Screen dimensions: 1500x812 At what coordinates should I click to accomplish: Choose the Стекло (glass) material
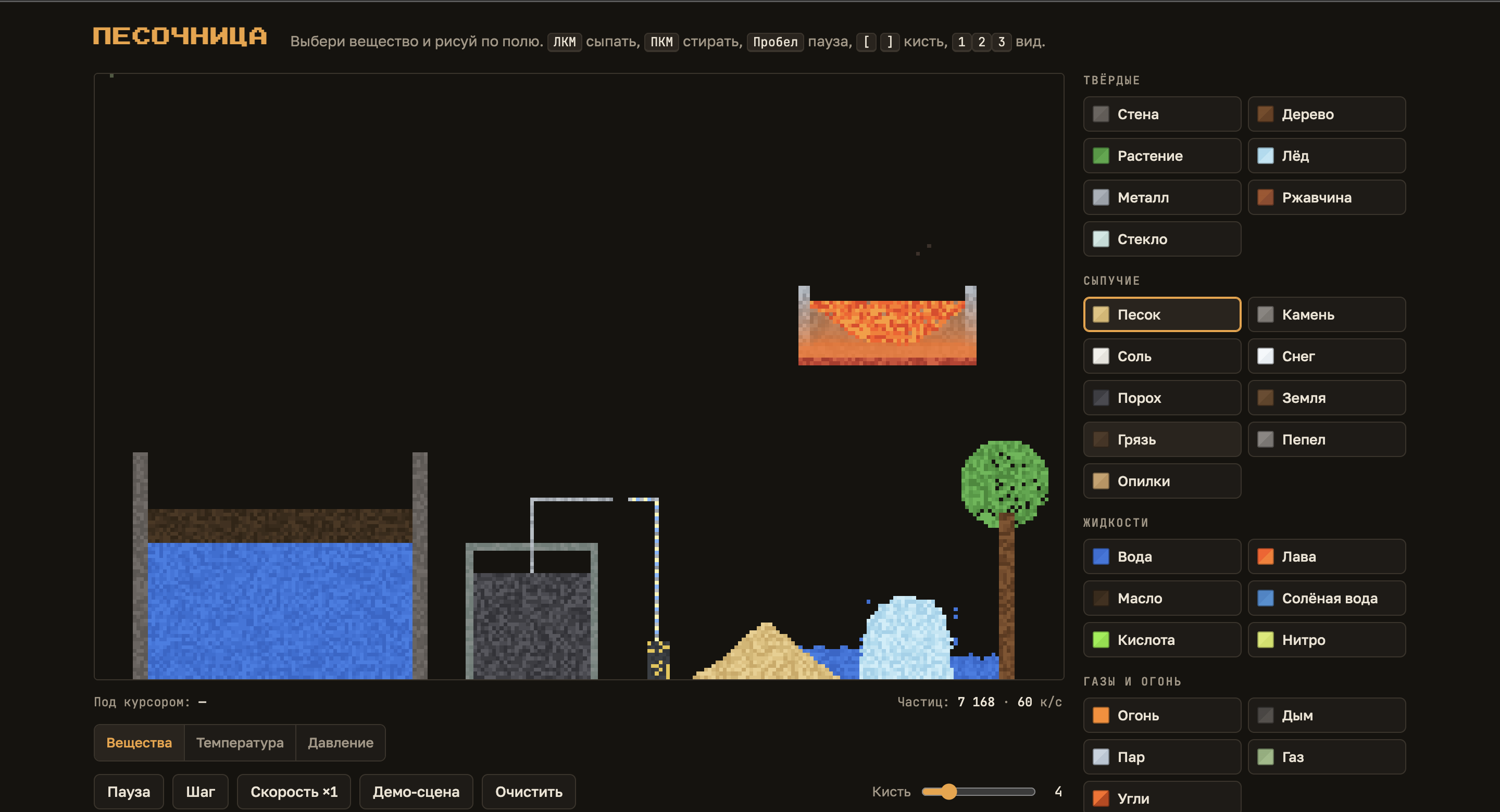point(1161,238)
